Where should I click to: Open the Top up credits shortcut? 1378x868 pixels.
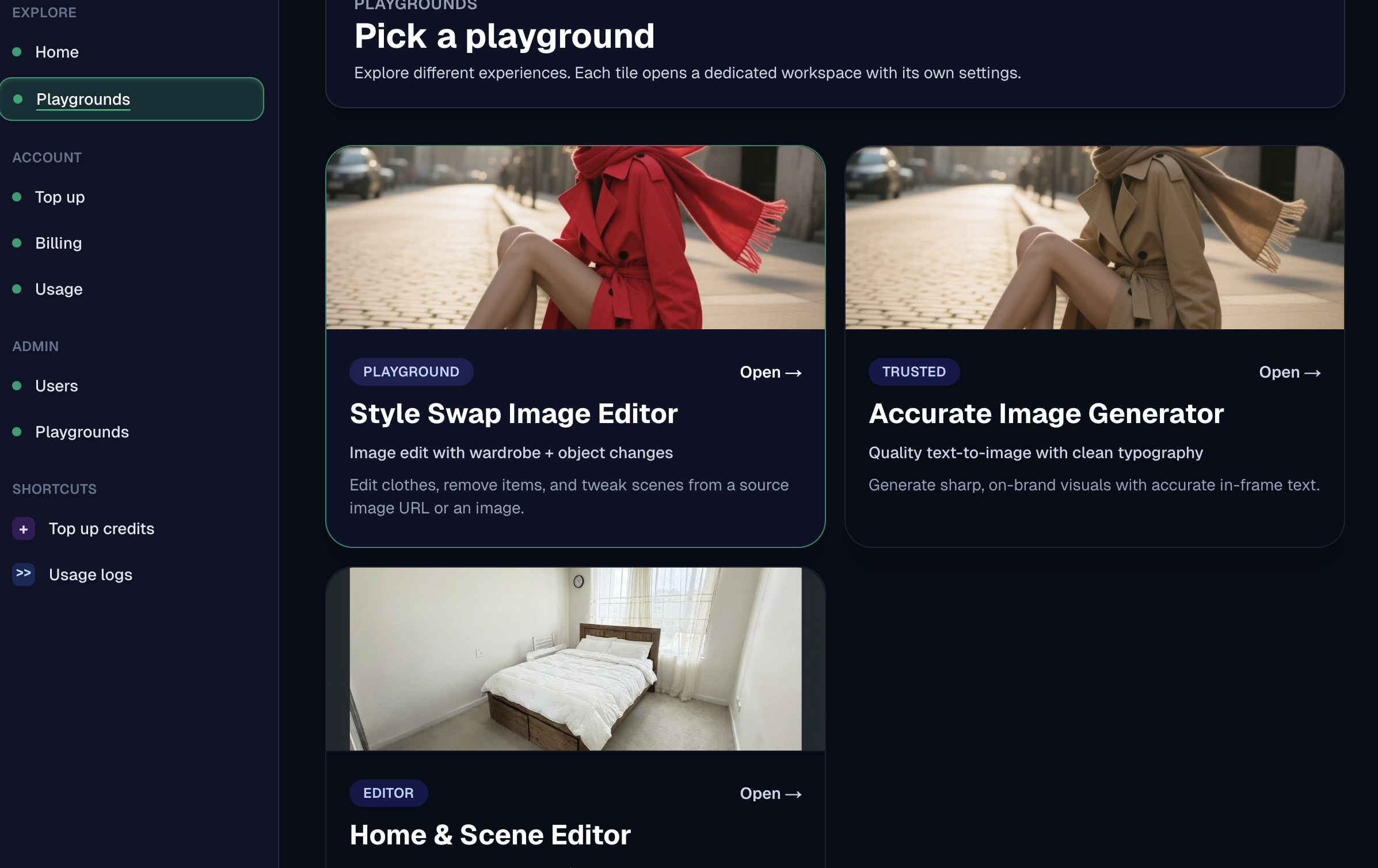click(101, 529)
